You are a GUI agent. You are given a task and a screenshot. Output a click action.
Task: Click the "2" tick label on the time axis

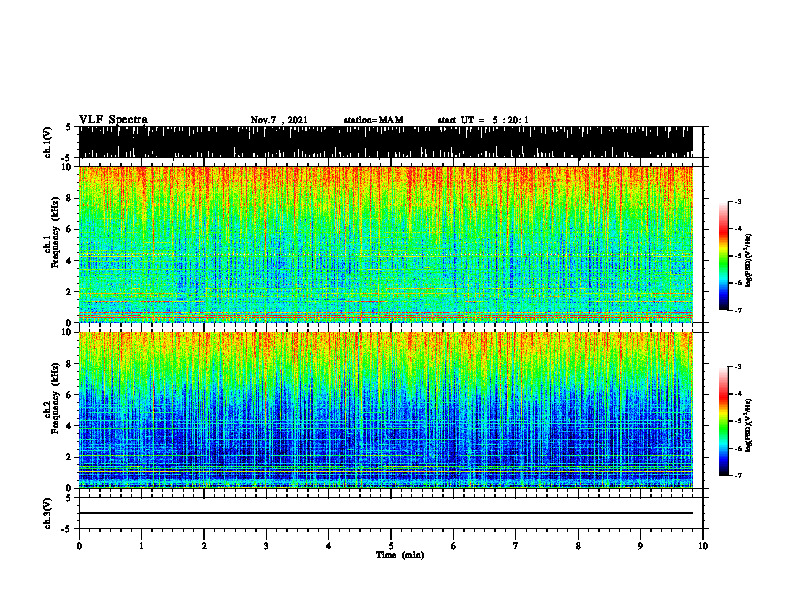point(204,546)
